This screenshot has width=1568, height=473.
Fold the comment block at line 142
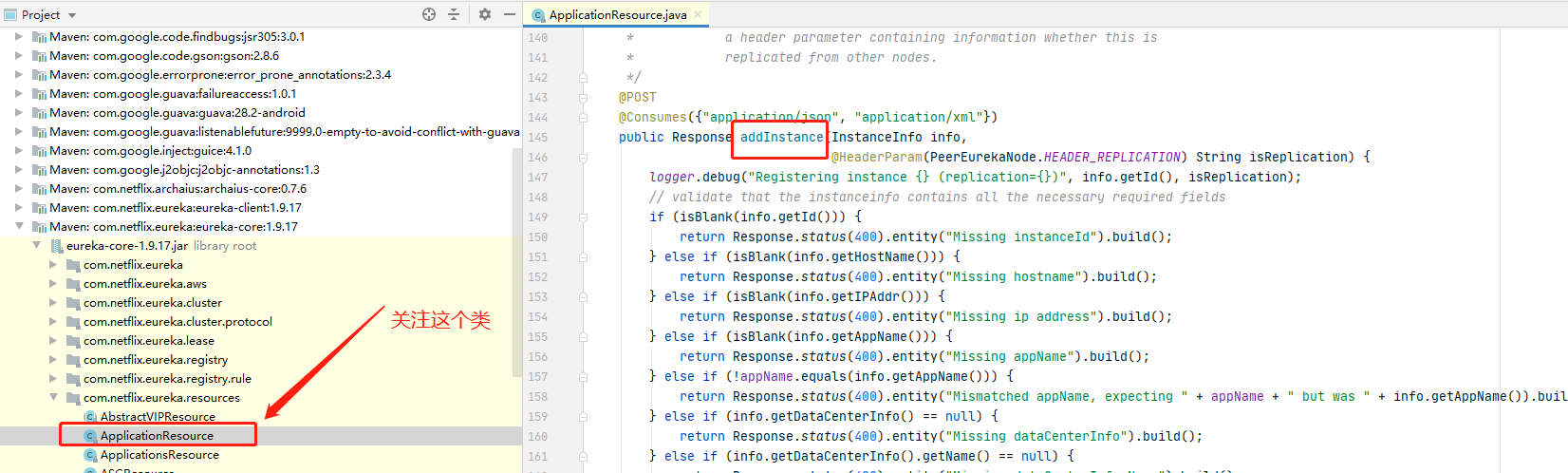coord(583,78)
